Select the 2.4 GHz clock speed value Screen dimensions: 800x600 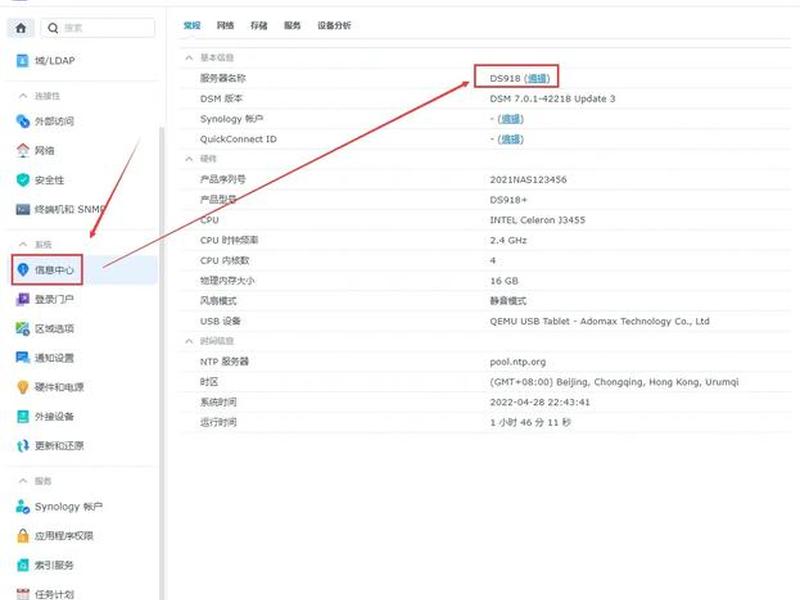(x=508, y=240)
